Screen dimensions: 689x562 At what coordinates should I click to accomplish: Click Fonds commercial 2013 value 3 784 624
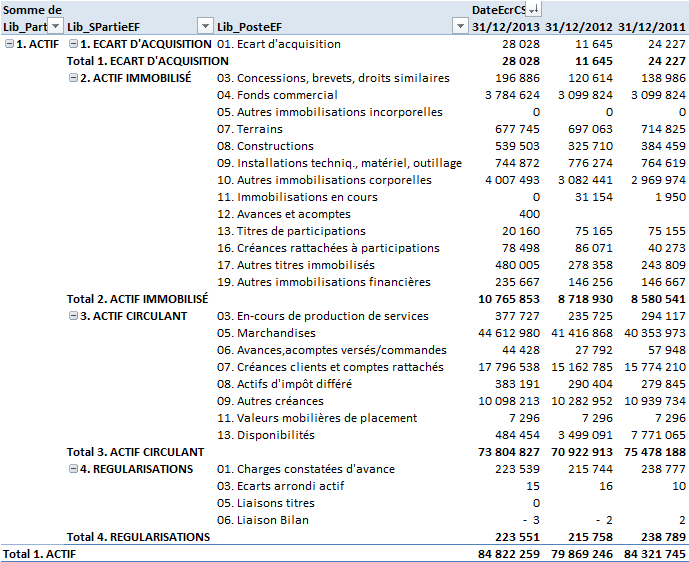tap(512, 95)
